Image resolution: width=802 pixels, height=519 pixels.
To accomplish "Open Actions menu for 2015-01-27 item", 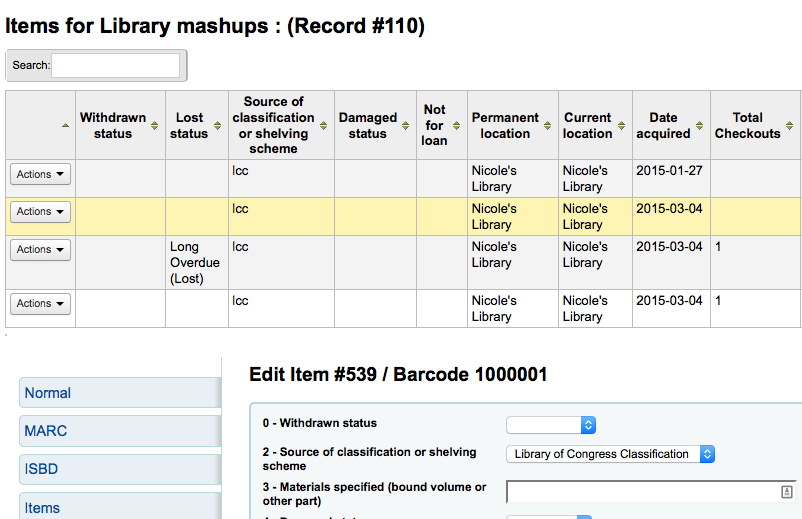I will pos(40,174).
